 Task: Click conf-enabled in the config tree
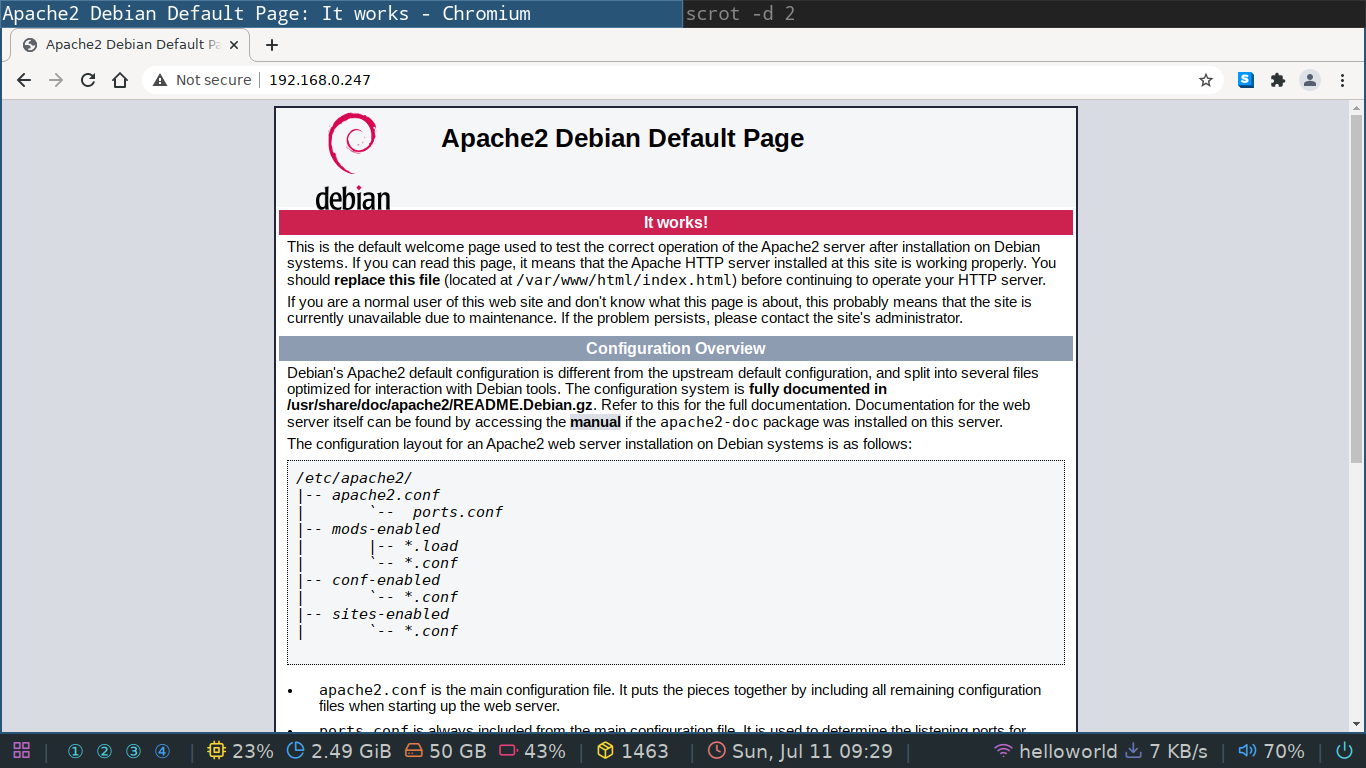pos(386,580)
